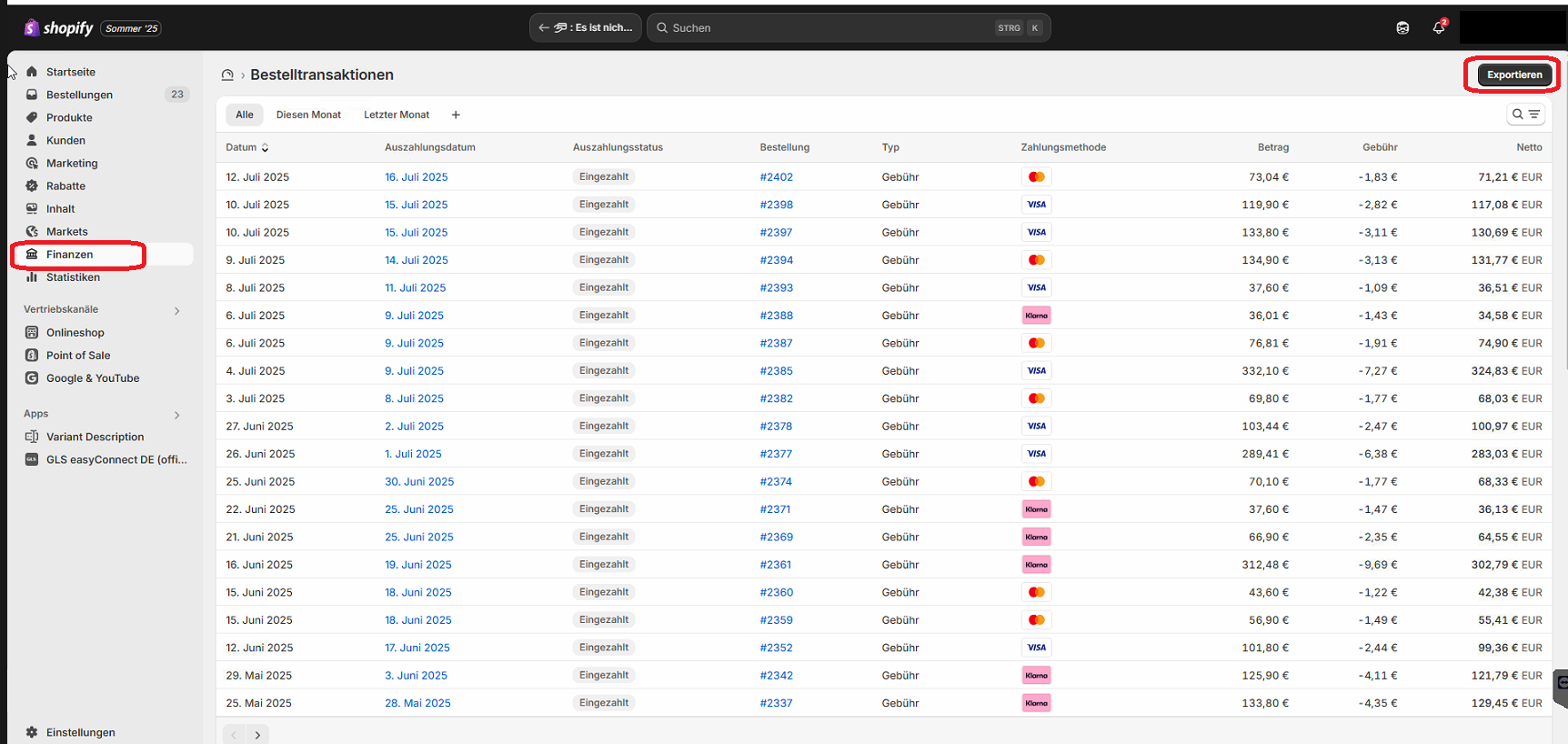
Task: Open payout date 16. Juli 2025
Action: coord(416,177)
